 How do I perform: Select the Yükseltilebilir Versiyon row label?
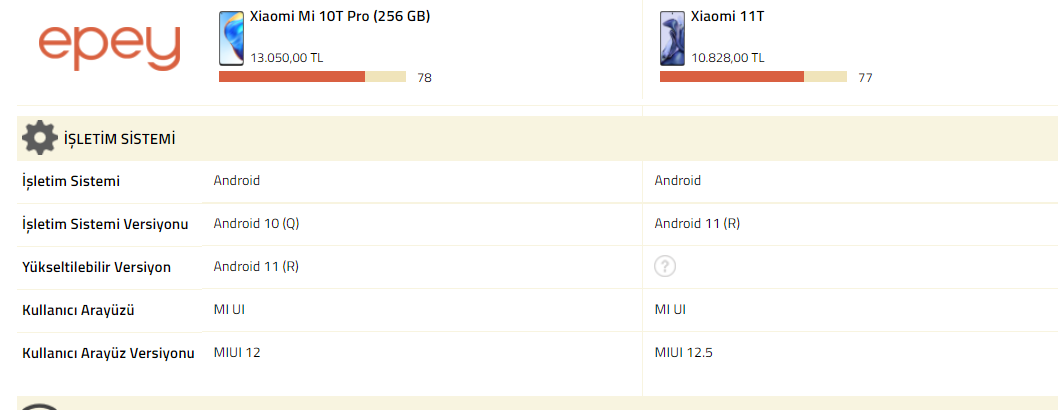[x=96, y=267]
